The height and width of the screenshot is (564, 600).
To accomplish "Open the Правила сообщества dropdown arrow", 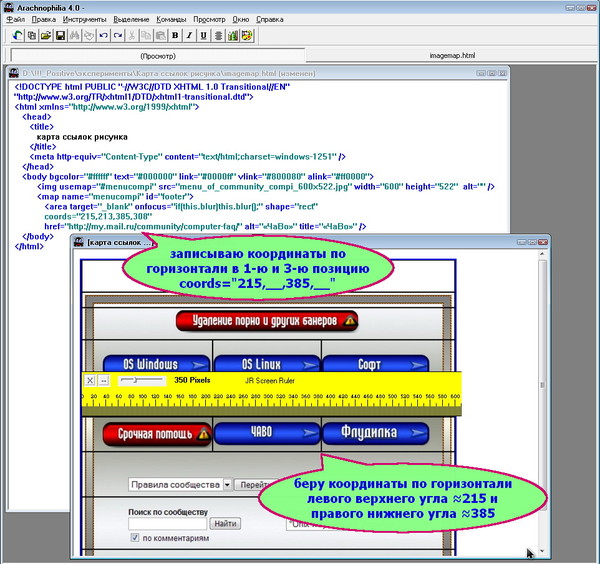I will pos(227,485).
